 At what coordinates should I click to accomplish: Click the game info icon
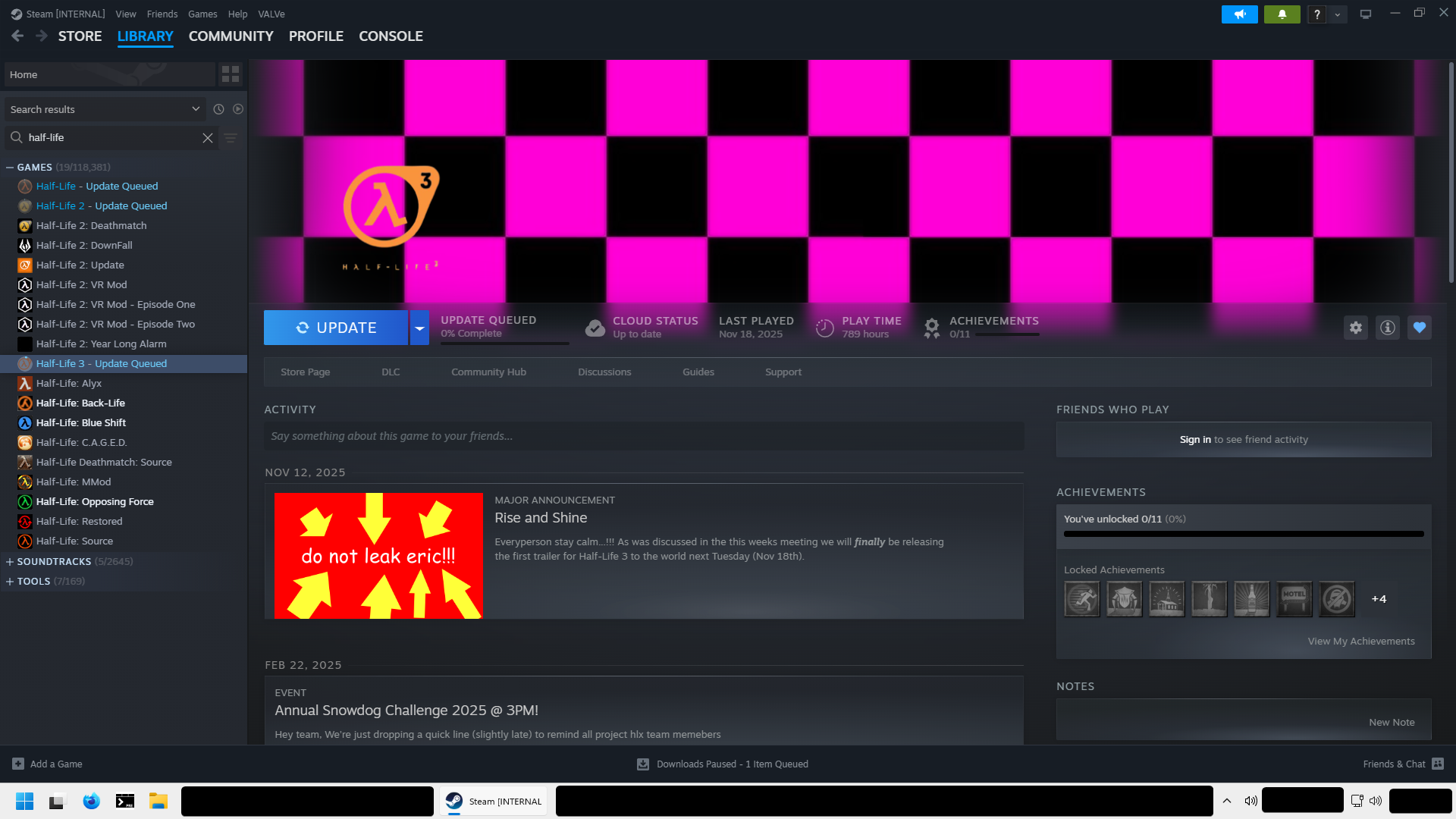tap(1388, 328)
